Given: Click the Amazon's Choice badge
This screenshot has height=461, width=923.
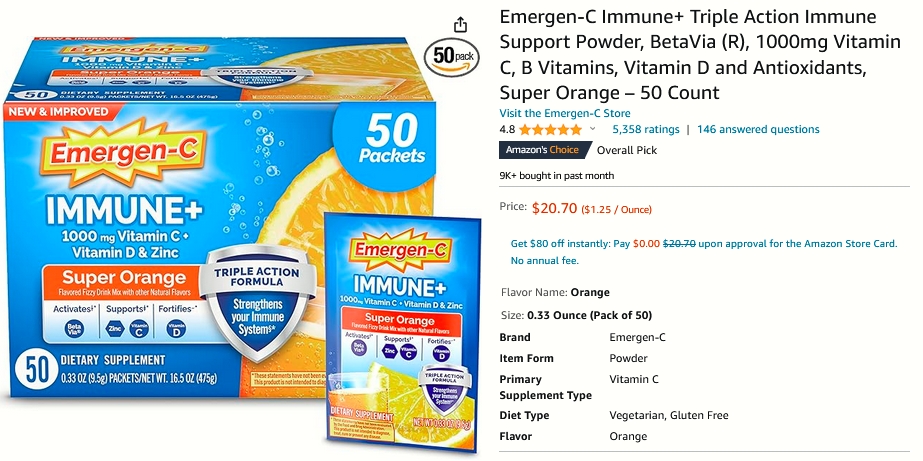Looking at the screenshot, I should 543,150.
